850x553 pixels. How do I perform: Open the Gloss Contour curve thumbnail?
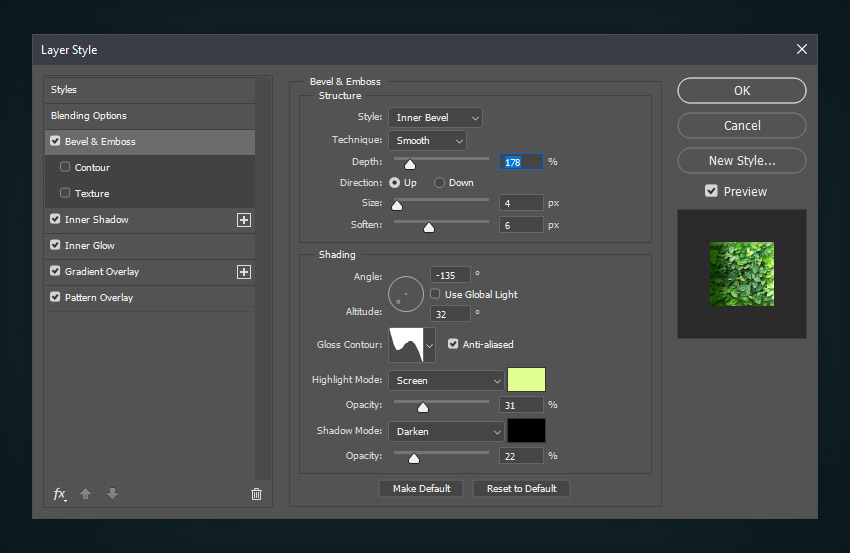pos(406,345)
